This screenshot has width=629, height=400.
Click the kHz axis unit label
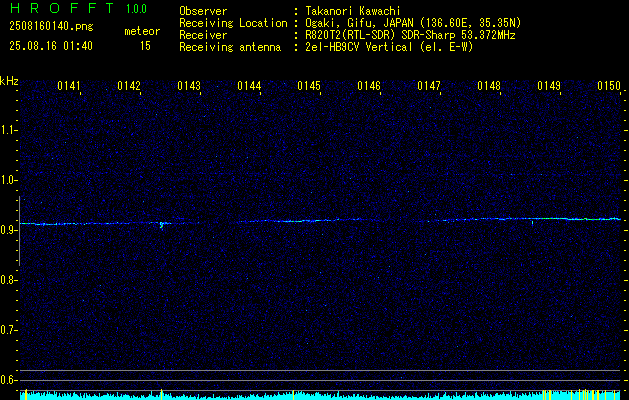(x=9, y=81)
